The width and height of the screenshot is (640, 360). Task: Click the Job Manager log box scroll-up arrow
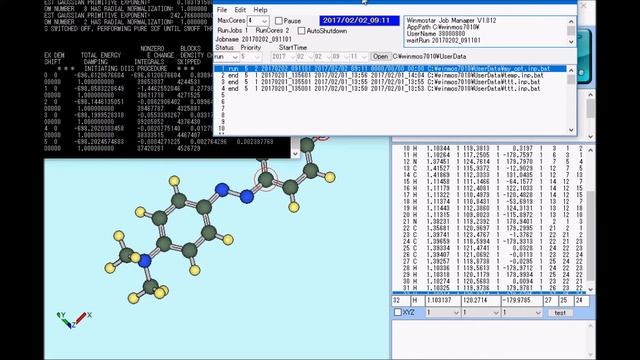[571, 22]
